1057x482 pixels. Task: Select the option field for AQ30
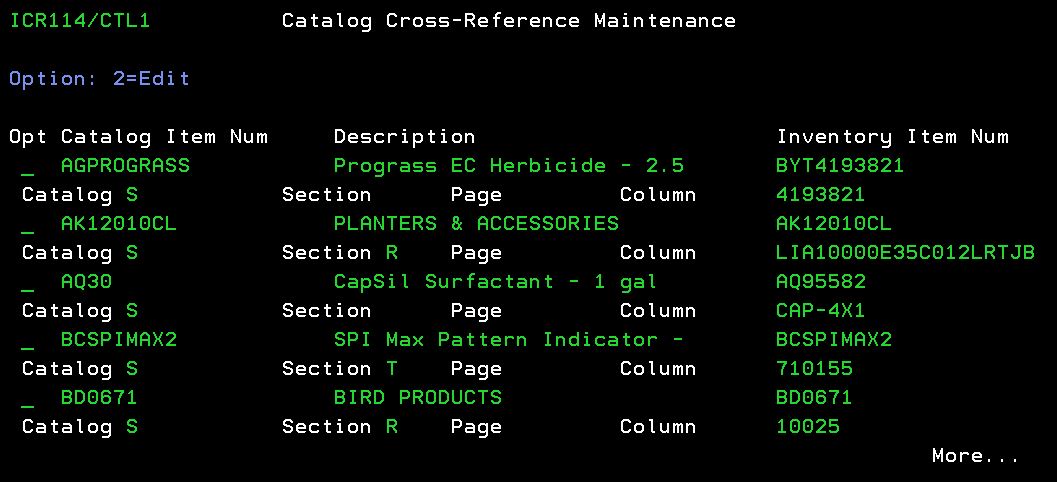[x=27, y=282]
